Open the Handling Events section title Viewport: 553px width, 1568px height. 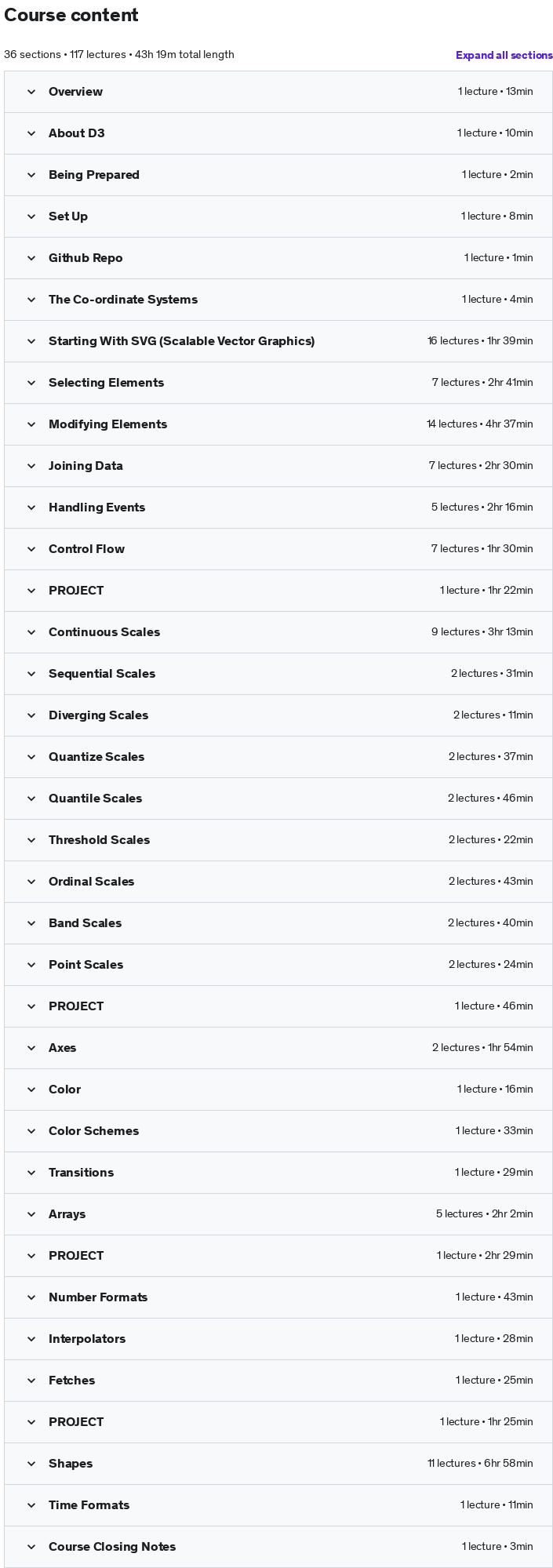point(96,508)
